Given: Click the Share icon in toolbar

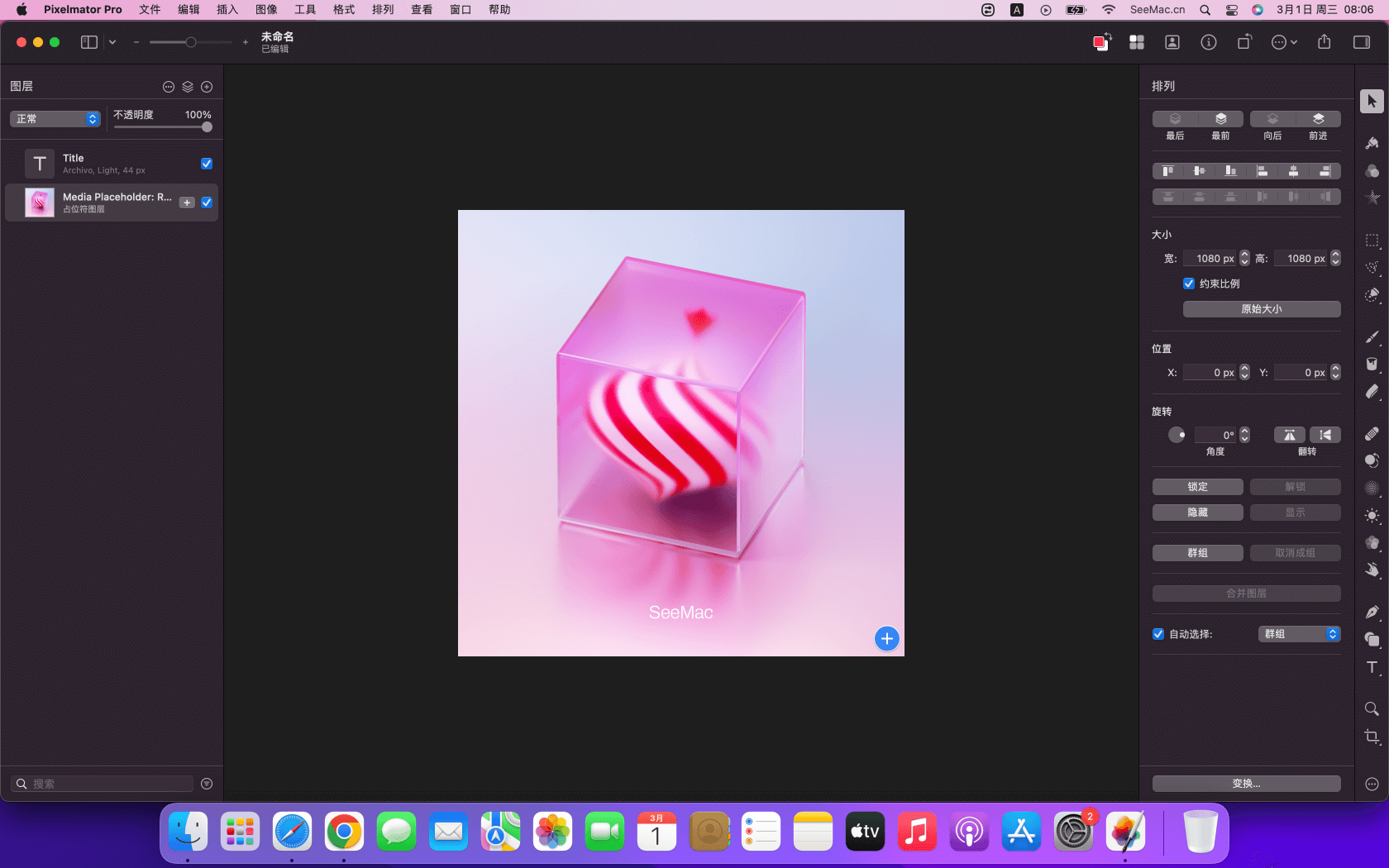Looking at the screenshot, I should [x=1325, y=42].
